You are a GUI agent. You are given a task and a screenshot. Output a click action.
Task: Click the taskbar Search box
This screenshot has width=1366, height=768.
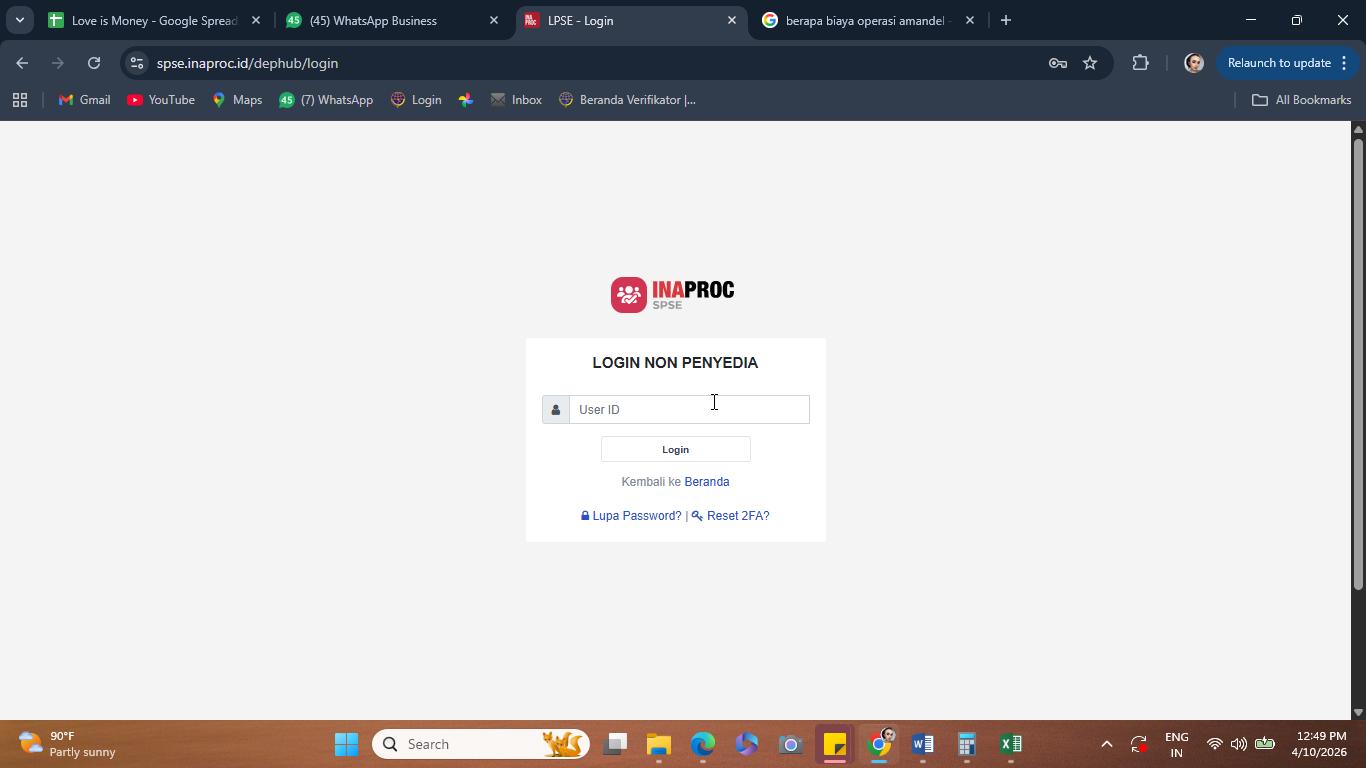481,744
